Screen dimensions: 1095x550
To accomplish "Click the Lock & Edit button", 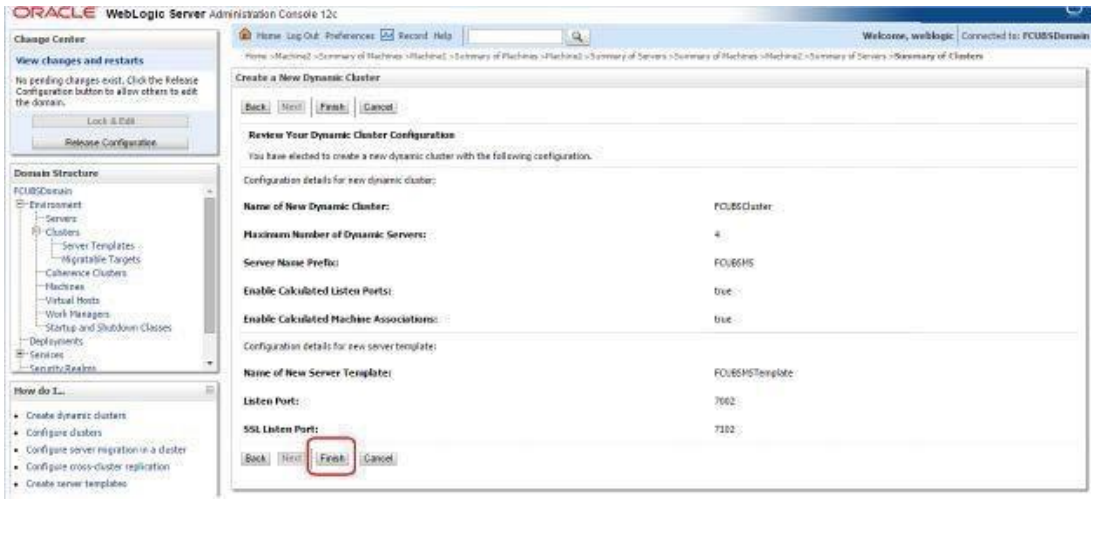I will (x=110, y=121).
